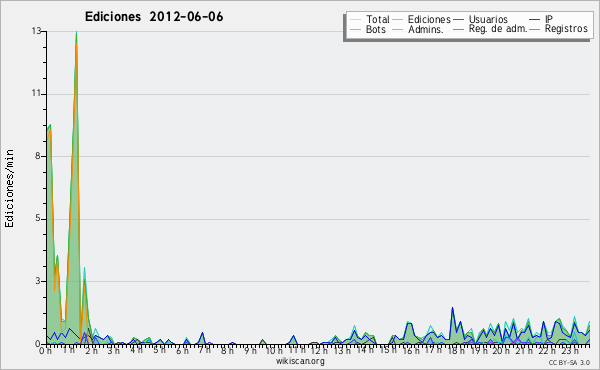600x370 pixels.
Task: Click the x-axis label '23 h'
Action: click(x=569, y=350)
